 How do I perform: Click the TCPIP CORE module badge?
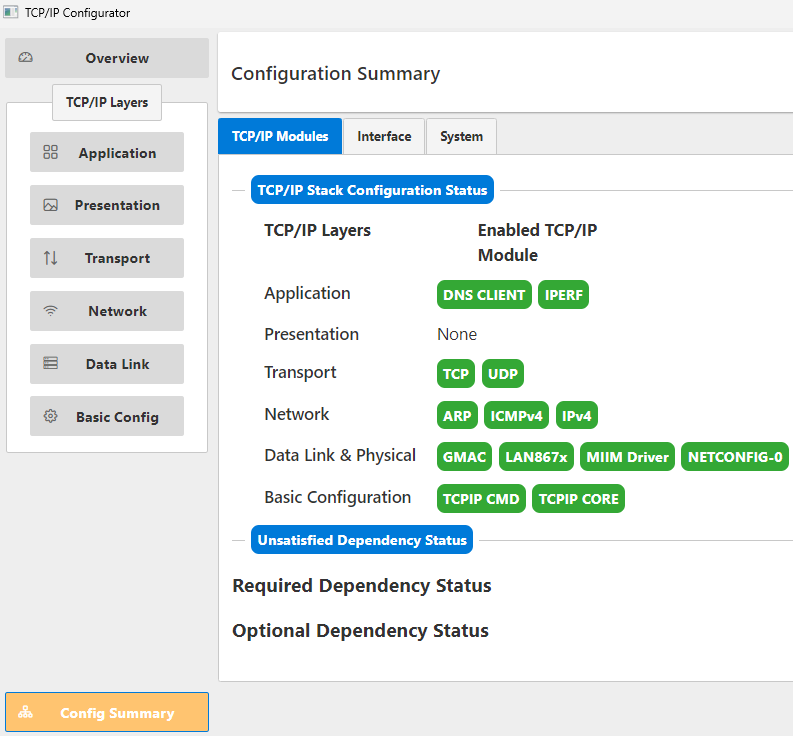point(578,499)
